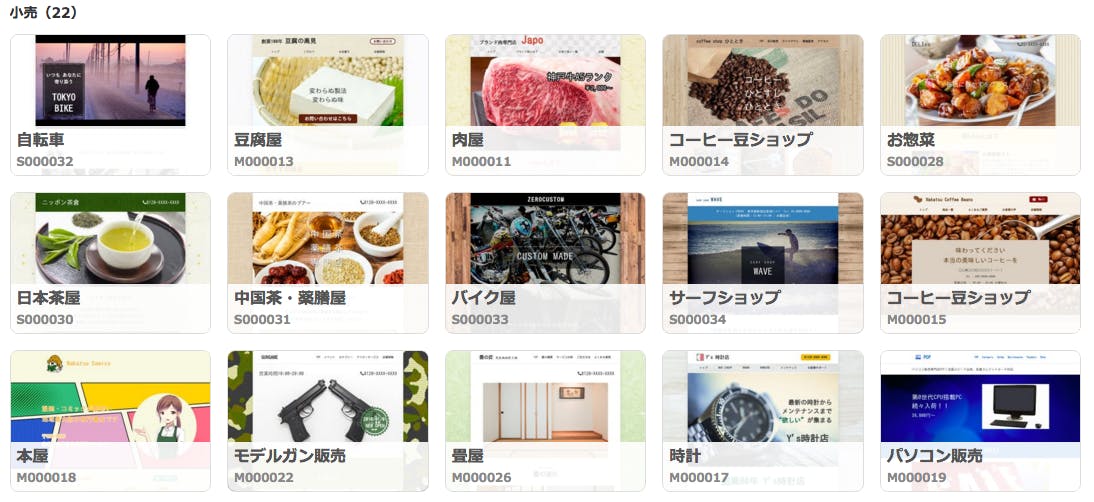
Task: Open the パソコン販売 template M000019
Action: point(980,420)
